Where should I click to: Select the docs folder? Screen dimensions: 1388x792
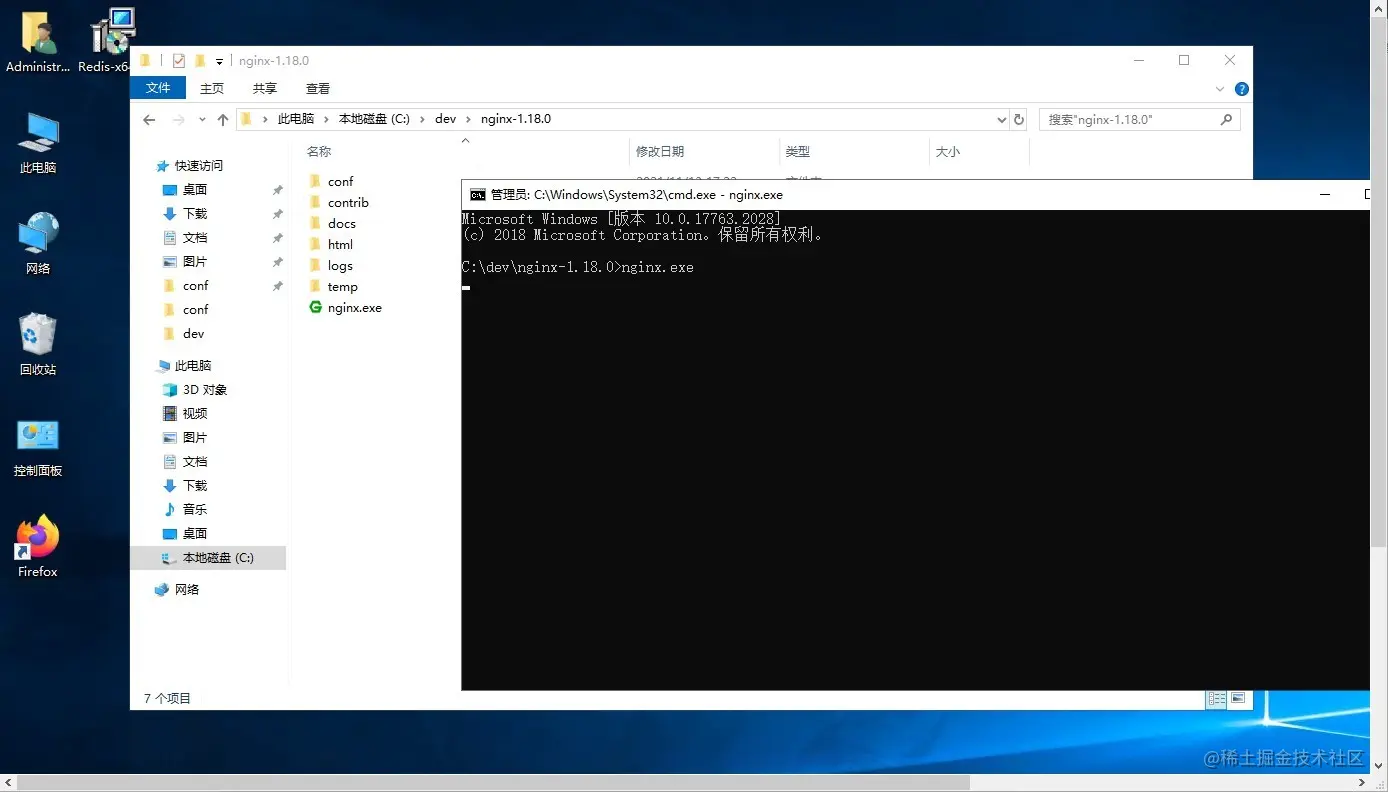coord(342,224)
